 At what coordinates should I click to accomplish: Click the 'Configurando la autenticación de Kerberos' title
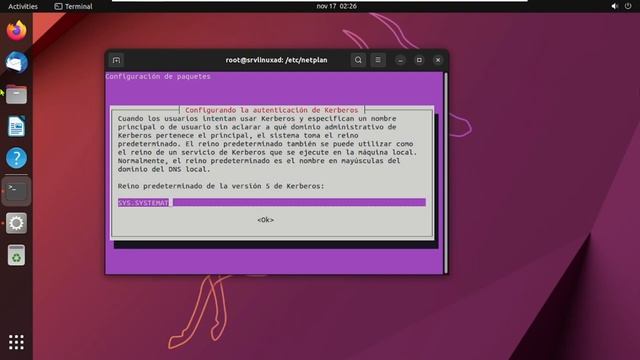(x=271, y=110)
